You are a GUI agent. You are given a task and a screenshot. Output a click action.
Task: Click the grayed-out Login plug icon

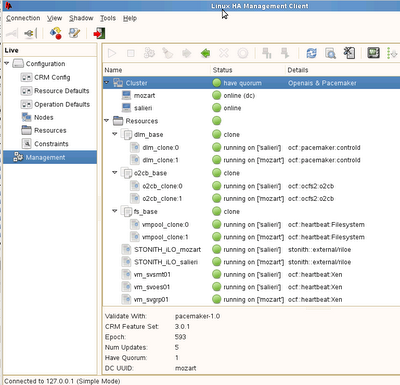click(x=12, y=33)
